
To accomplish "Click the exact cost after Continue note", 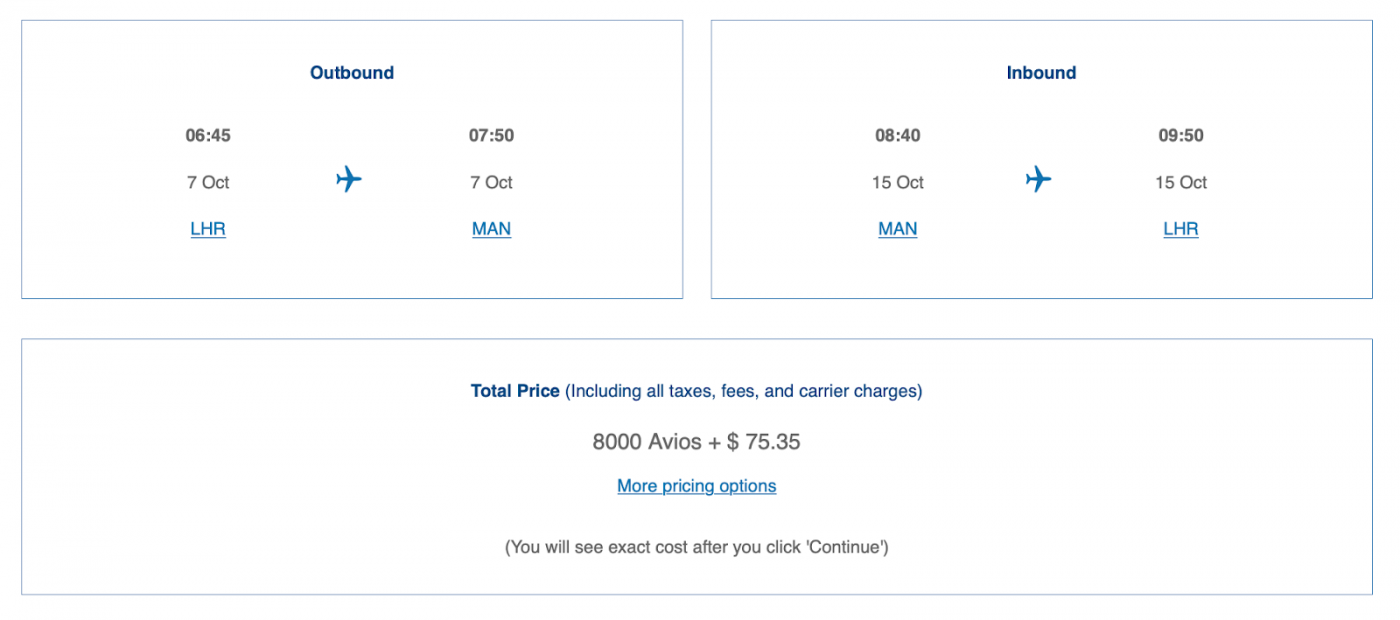I will click(696, 547).
